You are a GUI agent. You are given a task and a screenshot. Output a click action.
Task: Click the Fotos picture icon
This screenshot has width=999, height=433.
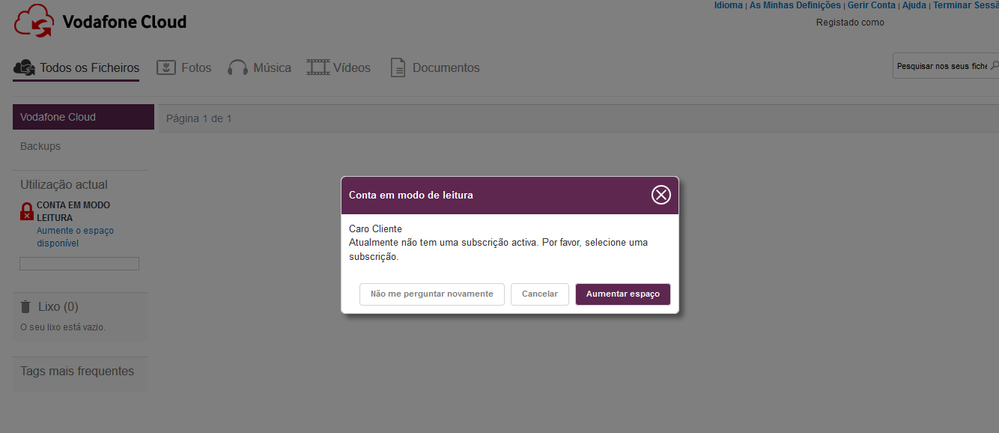tap(166, 67)
